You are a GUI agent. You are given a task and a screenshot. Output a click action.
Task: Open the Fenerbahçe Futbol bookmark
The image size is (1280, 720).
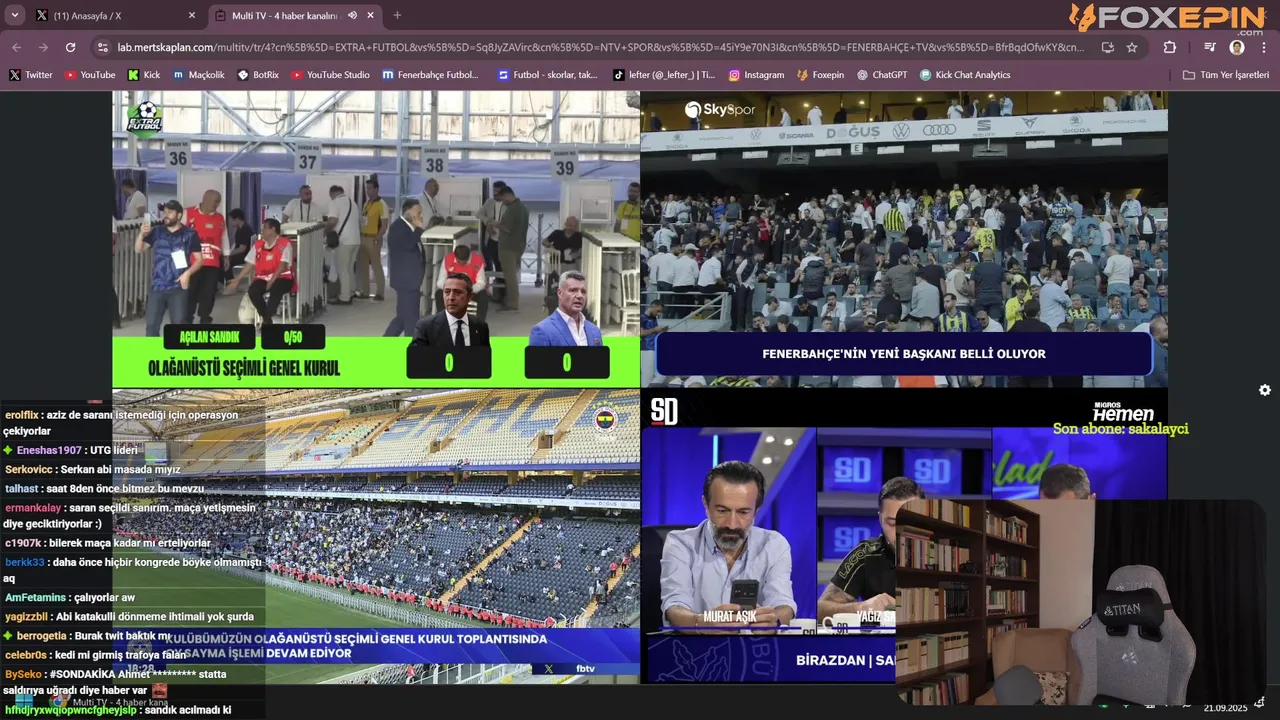pyautogui.click(x=430, y=75)
